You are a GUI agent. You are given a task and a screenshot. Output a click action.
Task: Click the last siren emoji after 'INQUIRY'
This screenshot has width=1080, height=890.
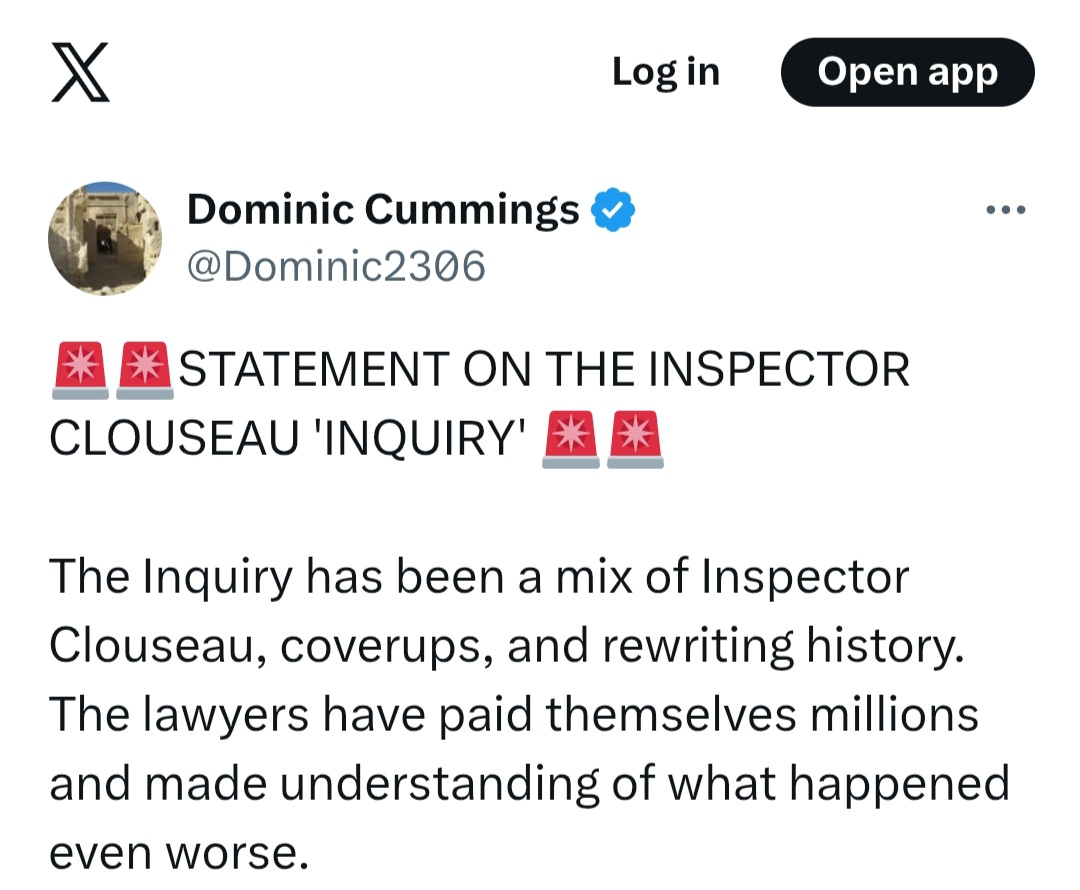(635, 439)
